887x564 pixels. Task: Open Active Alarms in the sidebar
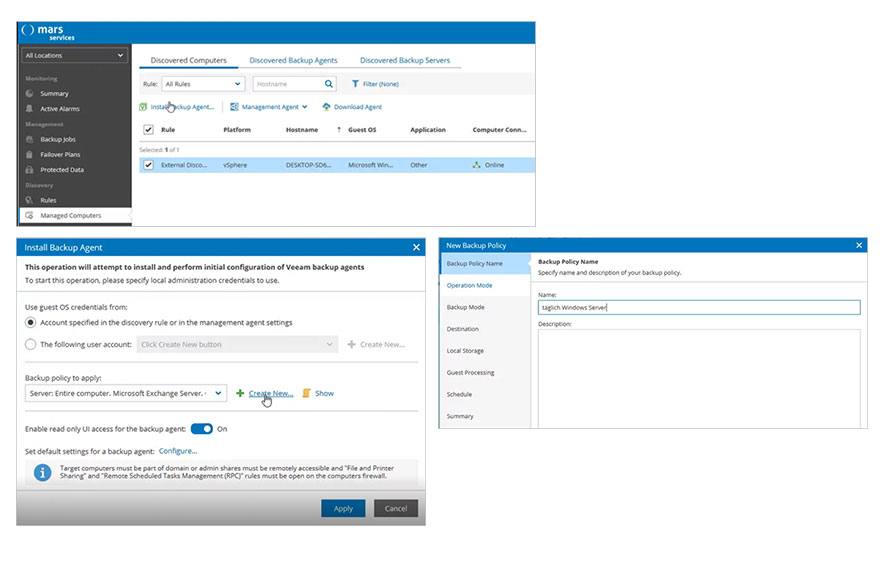60,109
